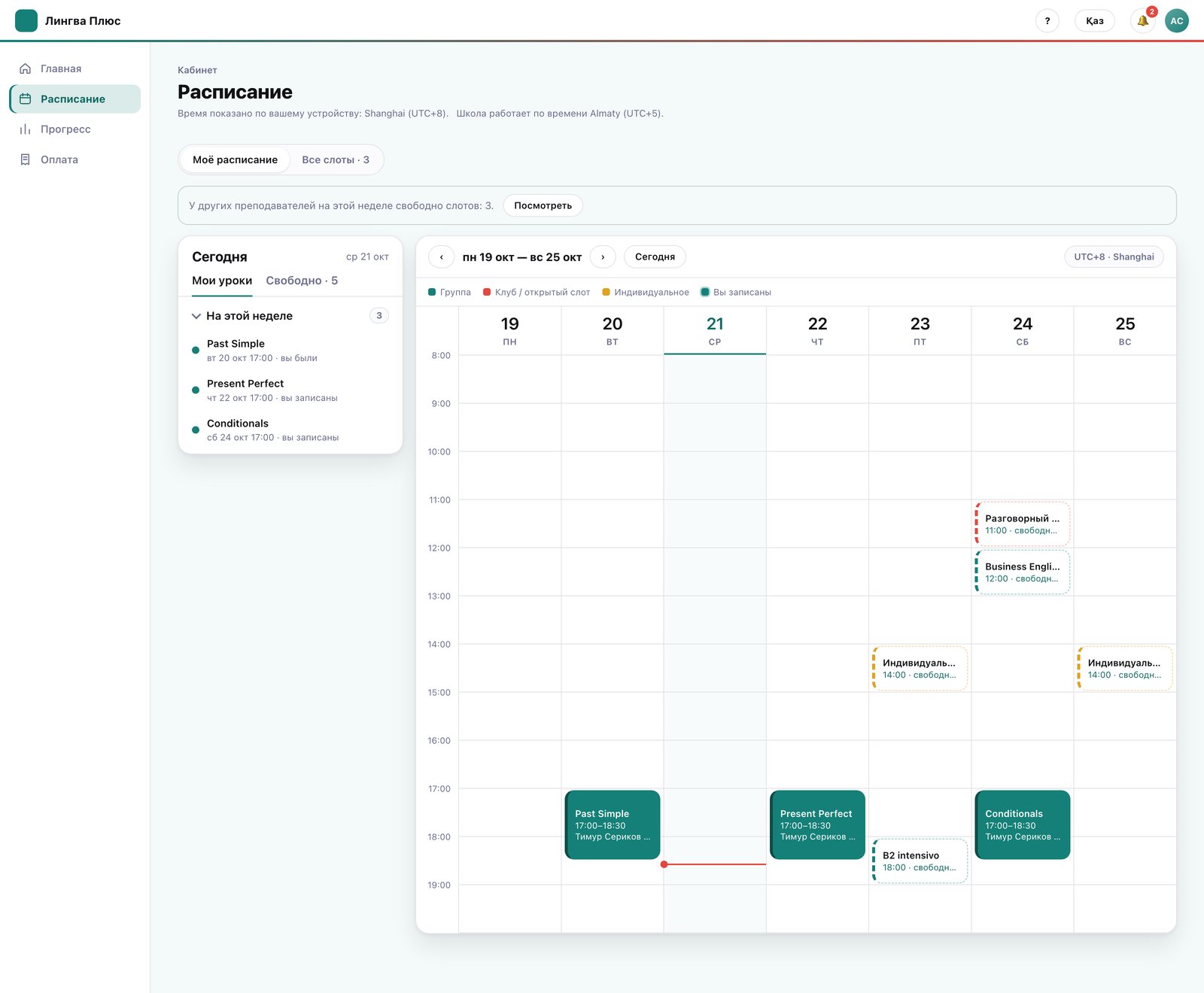Image resolution: width=1204 pixels, height=993 pixels.
Task: Select Business English free slot at 12:00
Action: click(1023, 572)
